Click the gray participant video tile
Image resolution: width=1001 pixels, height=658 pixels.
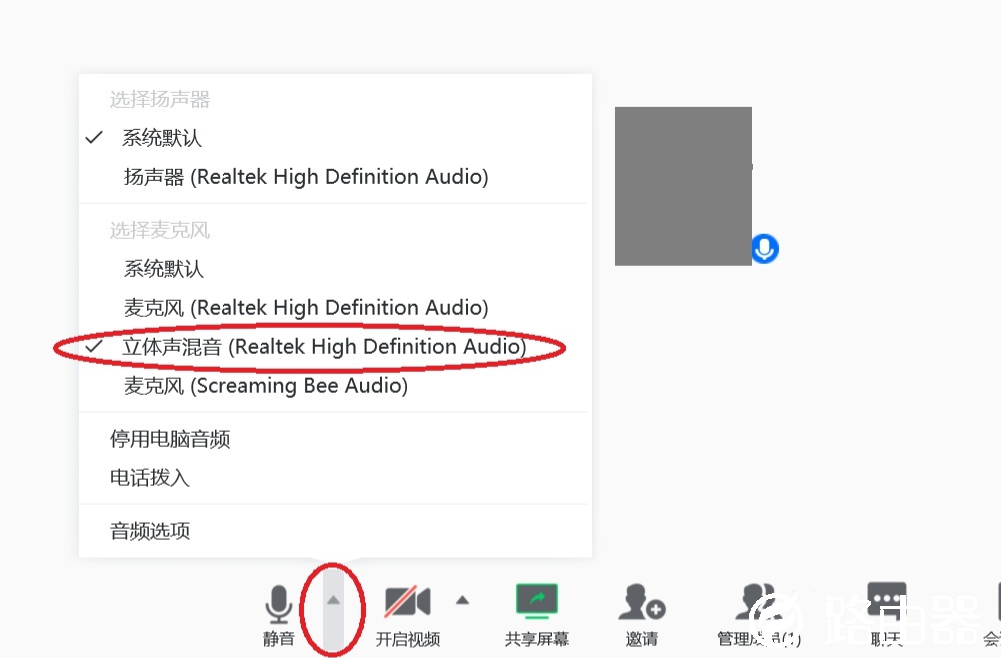click(x=683, y=186)
